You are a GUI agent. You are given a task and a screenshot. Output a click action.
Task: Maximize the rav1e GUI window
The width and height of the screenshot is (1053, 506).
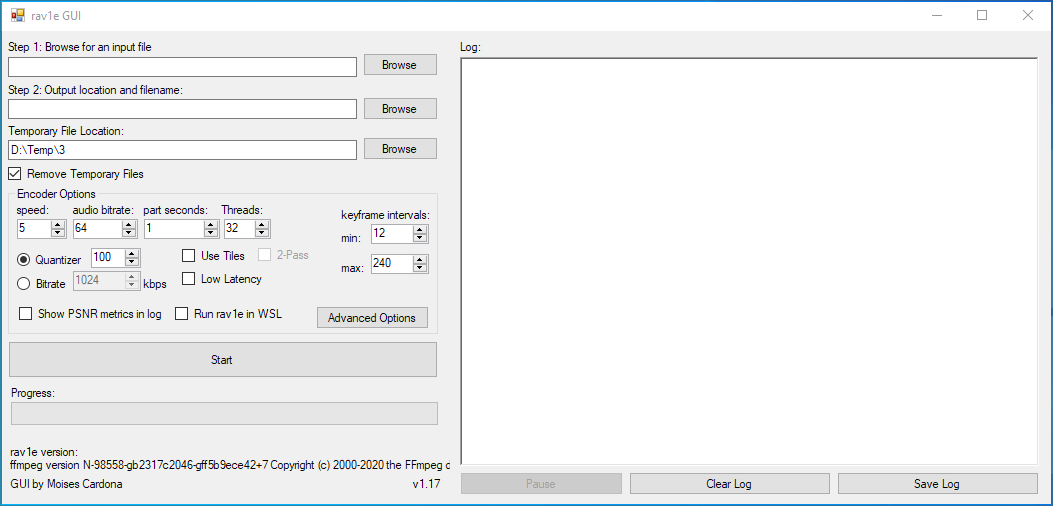pyautogui.click(x=982, y=15)
